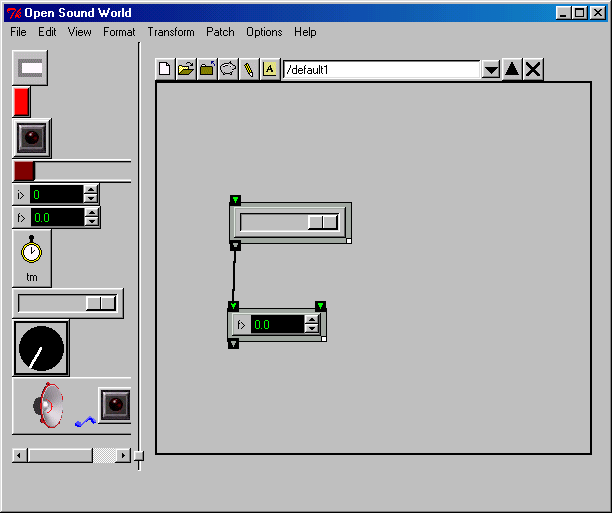
Task: Click the speaker audio output icon
Action: (48, 405)
